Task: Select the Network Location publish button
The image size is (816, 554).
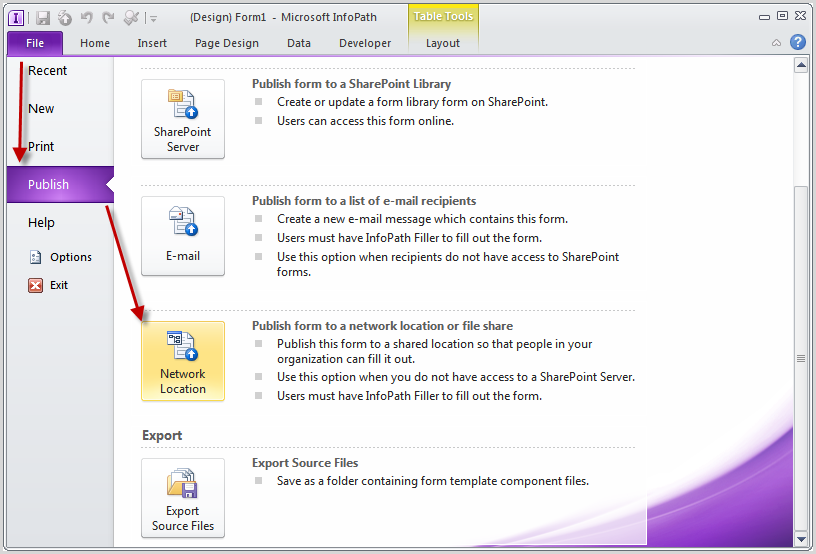Action: [x=183, y=361]
